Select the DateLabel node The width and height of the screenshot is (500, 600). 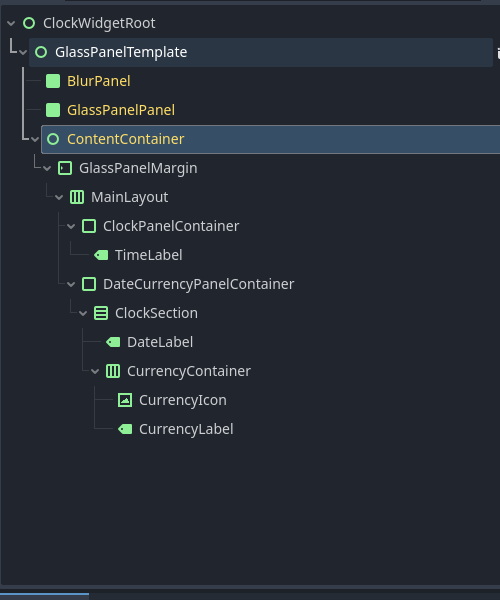160,342
